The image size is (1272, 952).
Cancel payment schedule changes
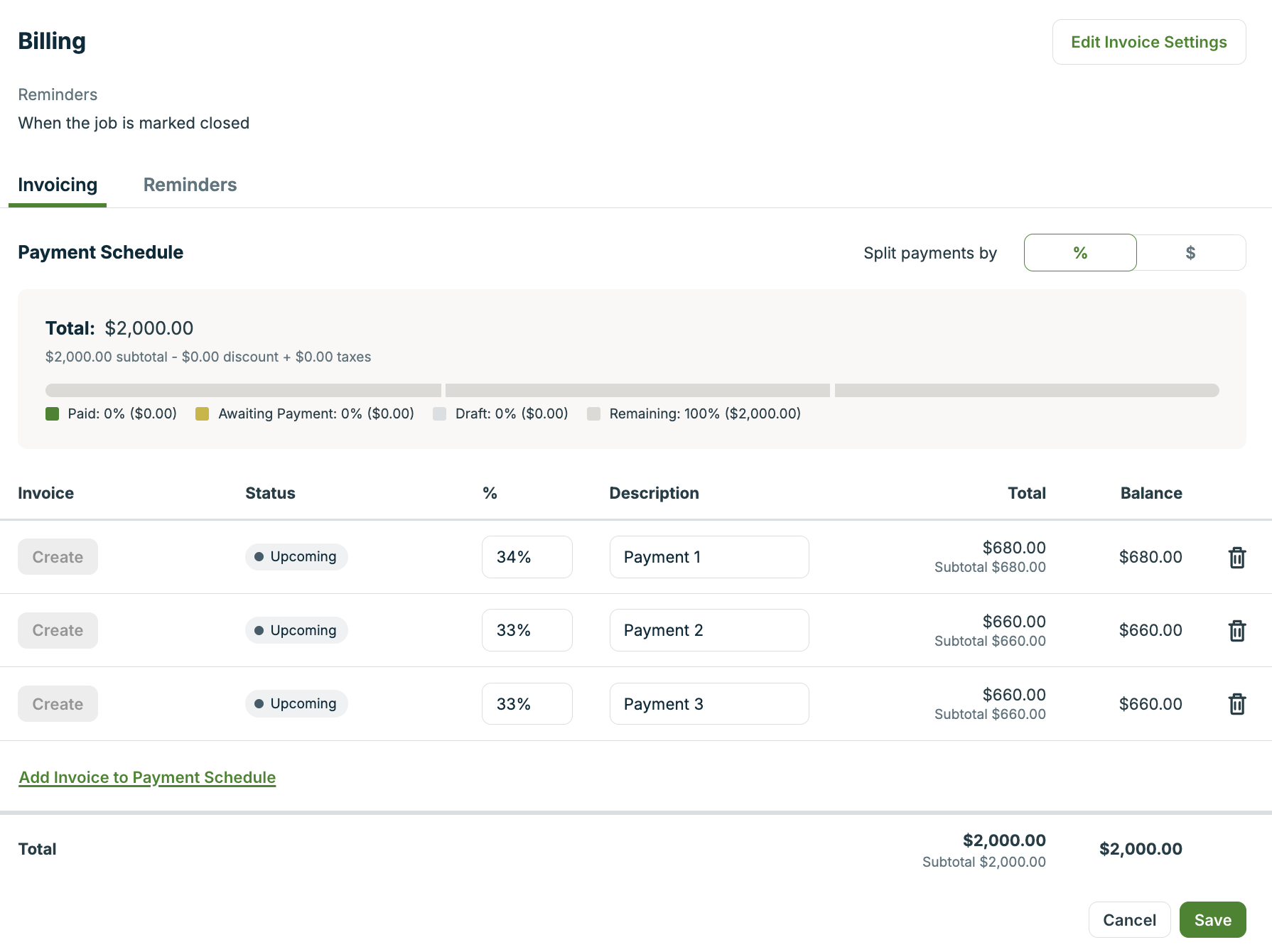[1129, 920]
